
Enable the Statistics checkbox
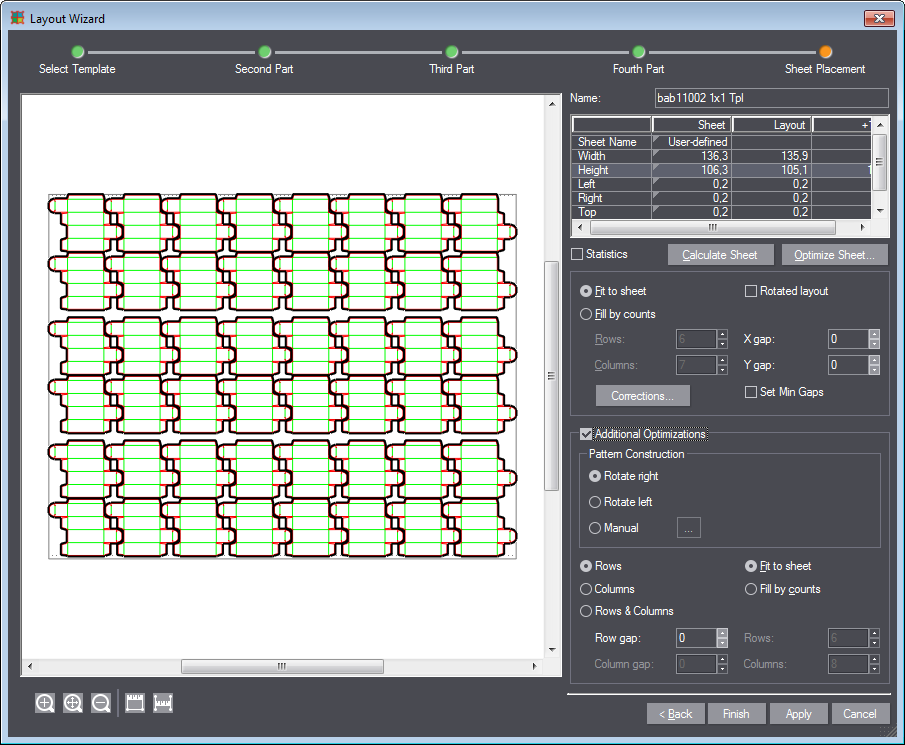(x=577, y=254)
